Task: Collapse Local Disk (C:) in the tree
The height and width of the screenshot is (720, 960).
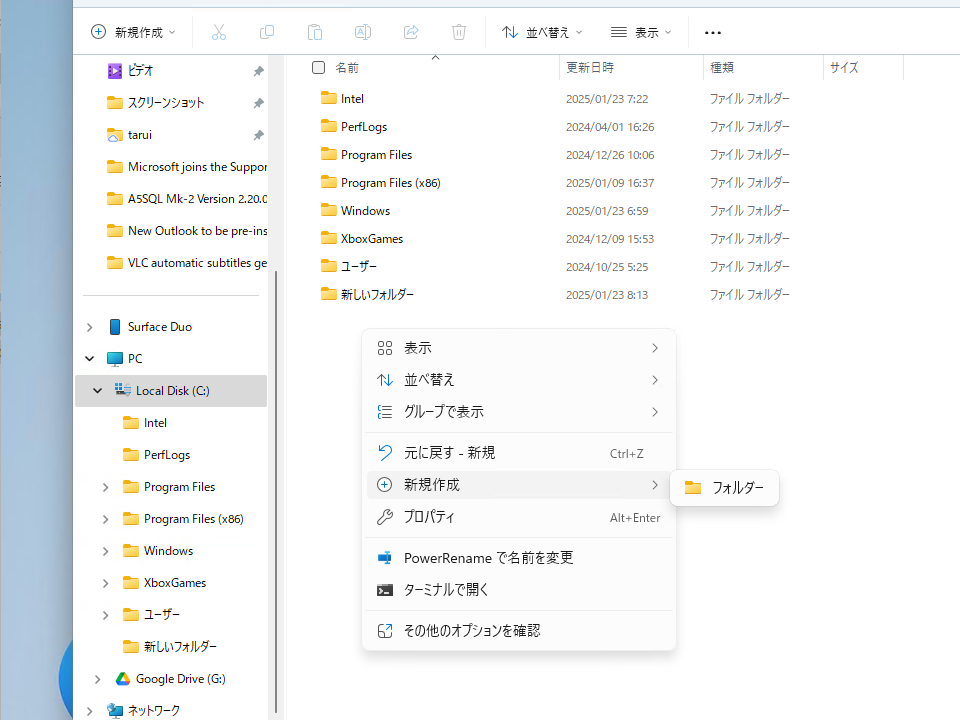Action: 97,390
